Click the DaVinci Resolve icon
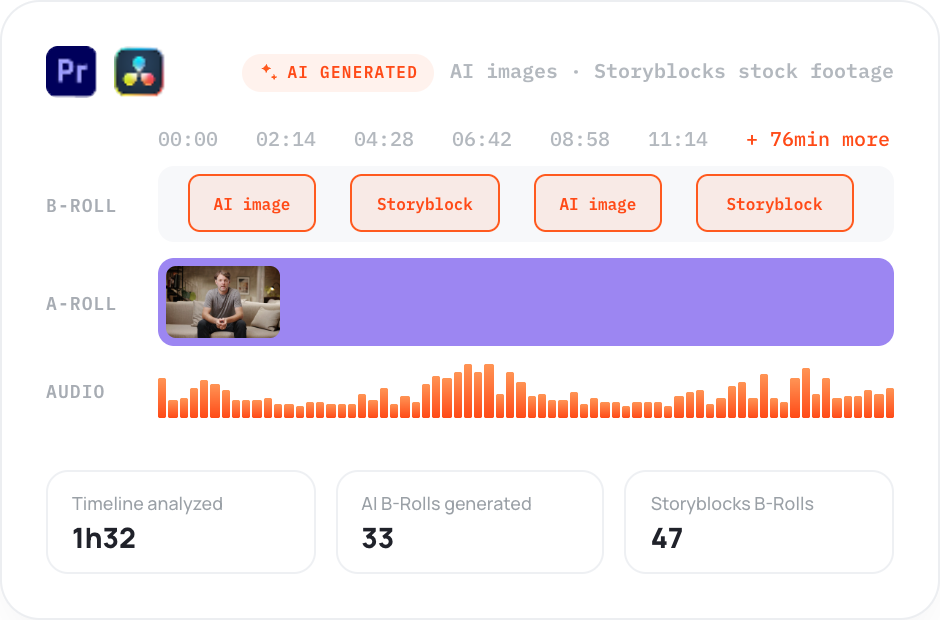 (139, 71)
